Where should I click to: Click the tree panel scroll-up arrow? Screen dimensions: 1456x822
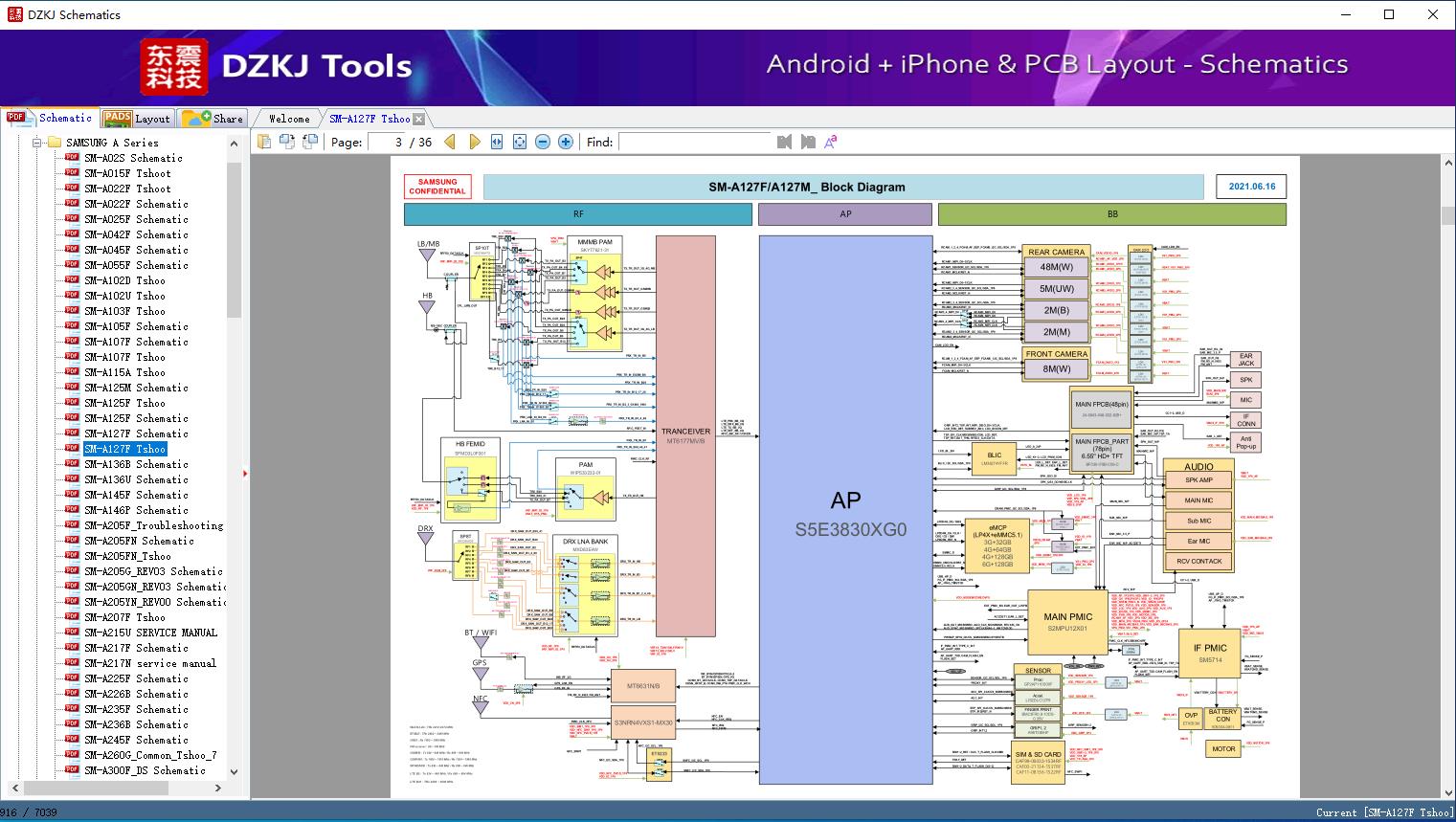pos(234,144)
